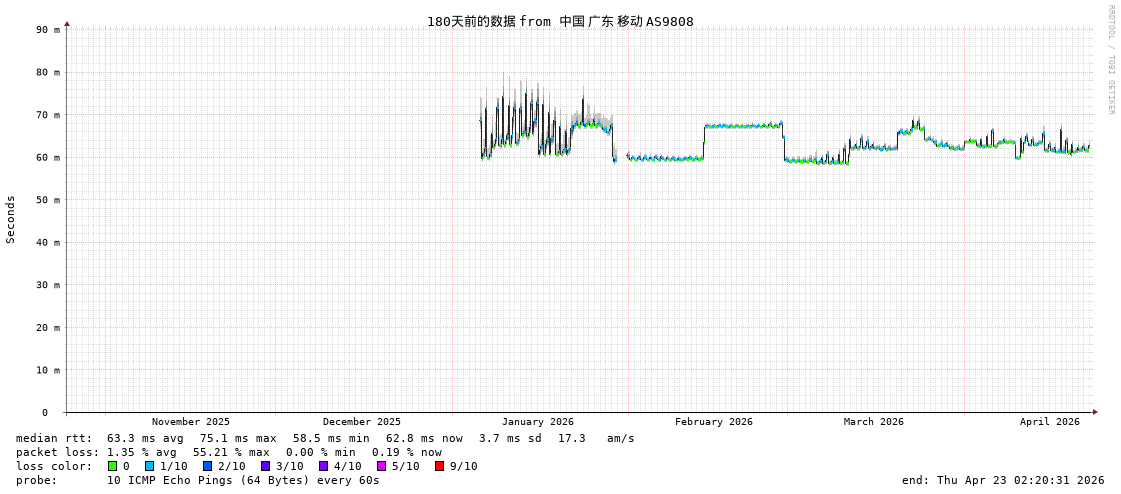Viewport: 1121px width, 494px height.
Task: Click the x-axis arrow at the right end
Action: (1095, 412)
